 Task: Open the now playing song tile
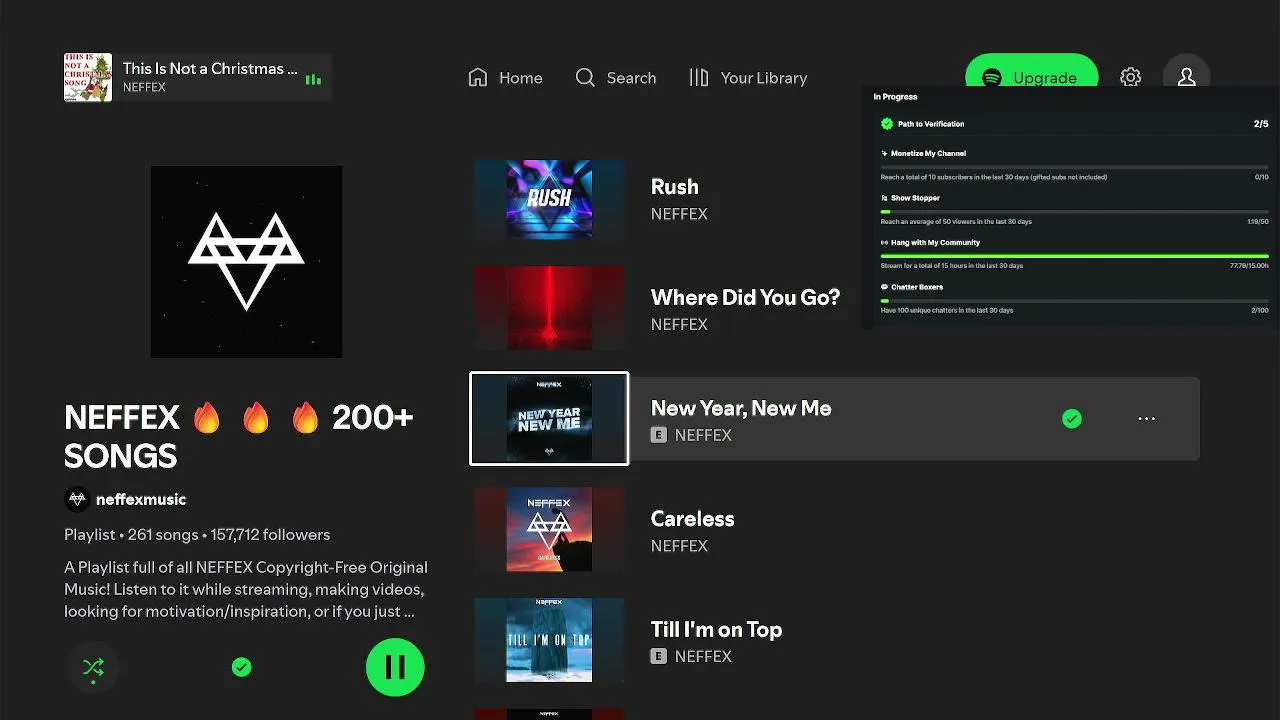coord(198,78)
